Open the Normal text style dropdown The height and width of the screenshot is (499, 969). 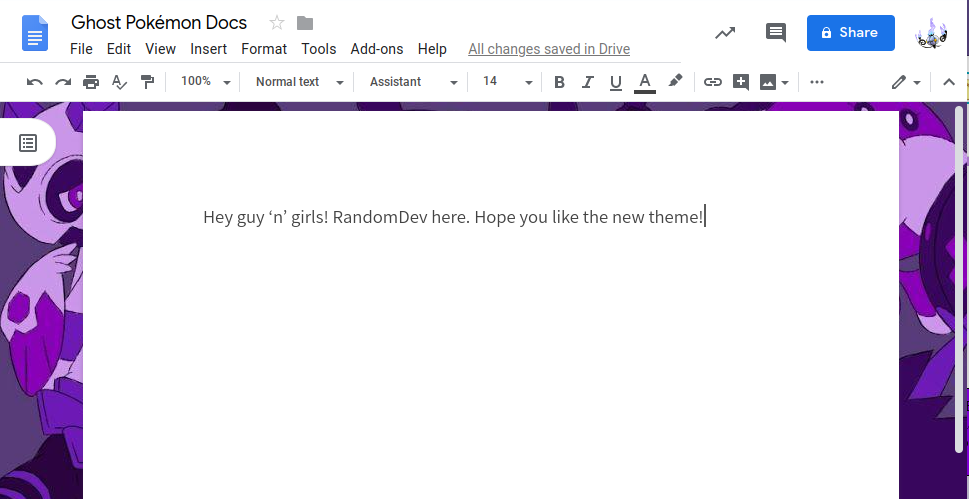coord(300,82)
